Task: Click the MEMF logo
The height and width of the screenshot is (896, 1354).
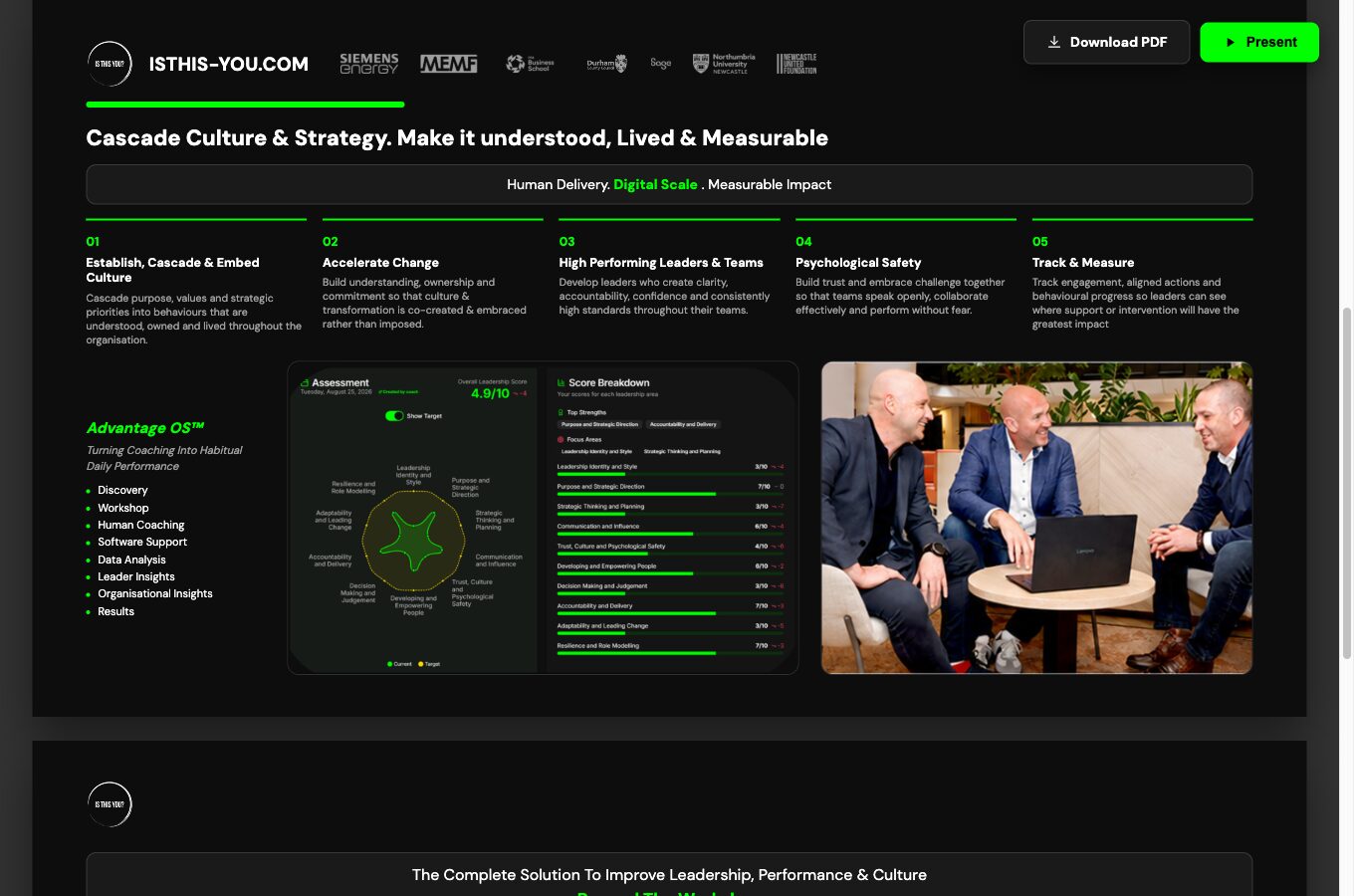Action: pyautogui.click(x=449, y=64)
